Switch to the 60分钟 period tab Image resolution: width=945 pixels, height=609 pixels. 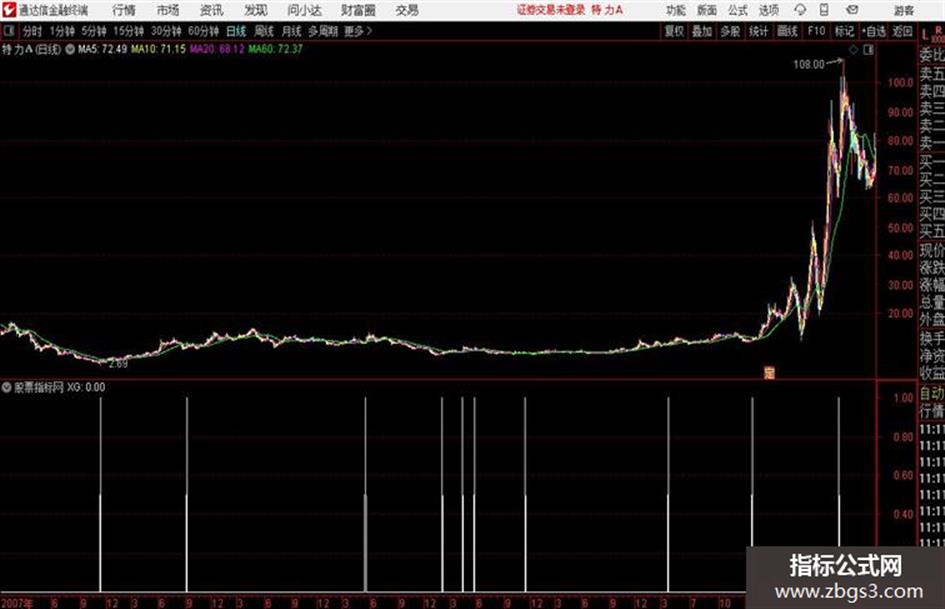tap(203, 31)
